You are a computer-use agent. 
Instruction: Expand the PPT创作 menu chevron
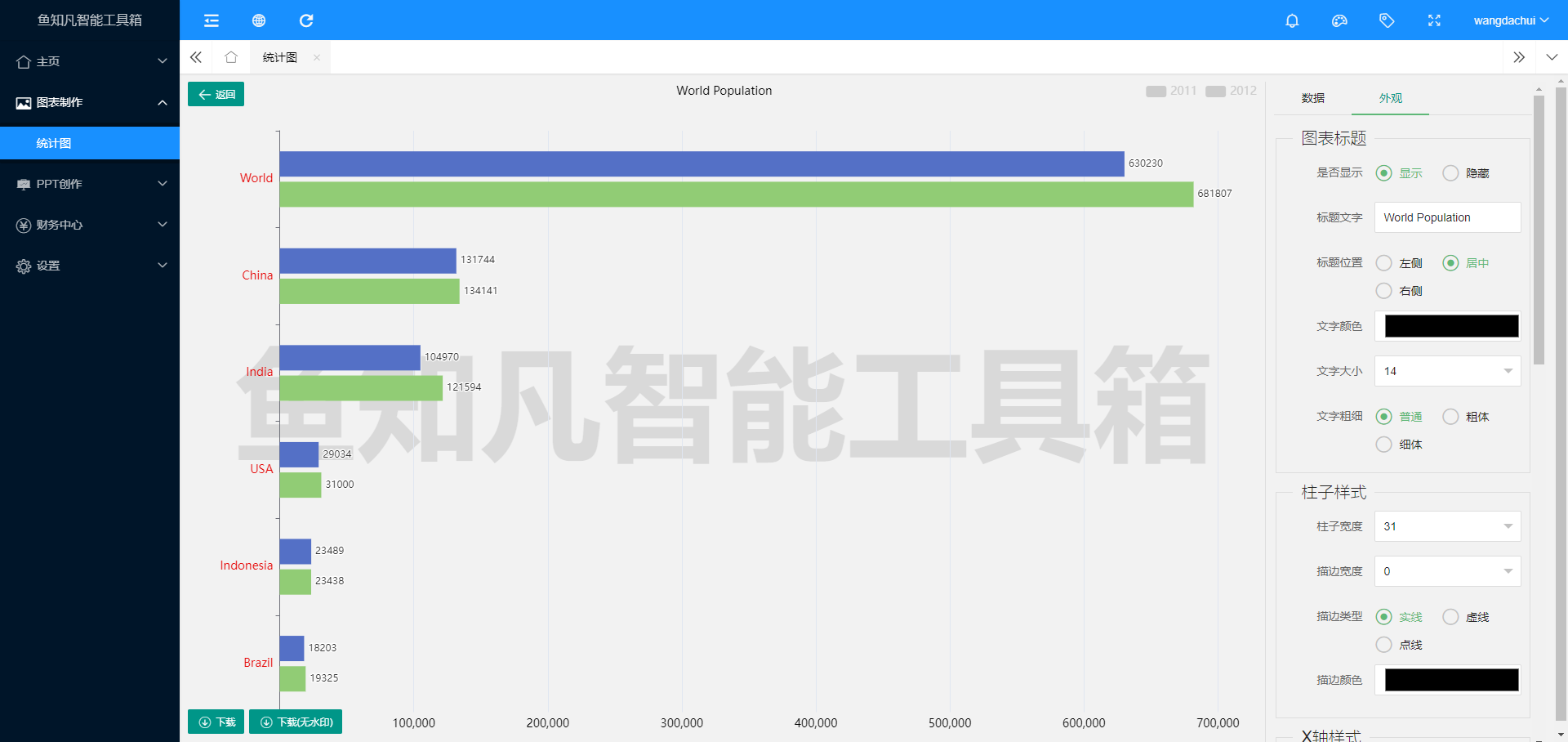click(x=163, y=184)
